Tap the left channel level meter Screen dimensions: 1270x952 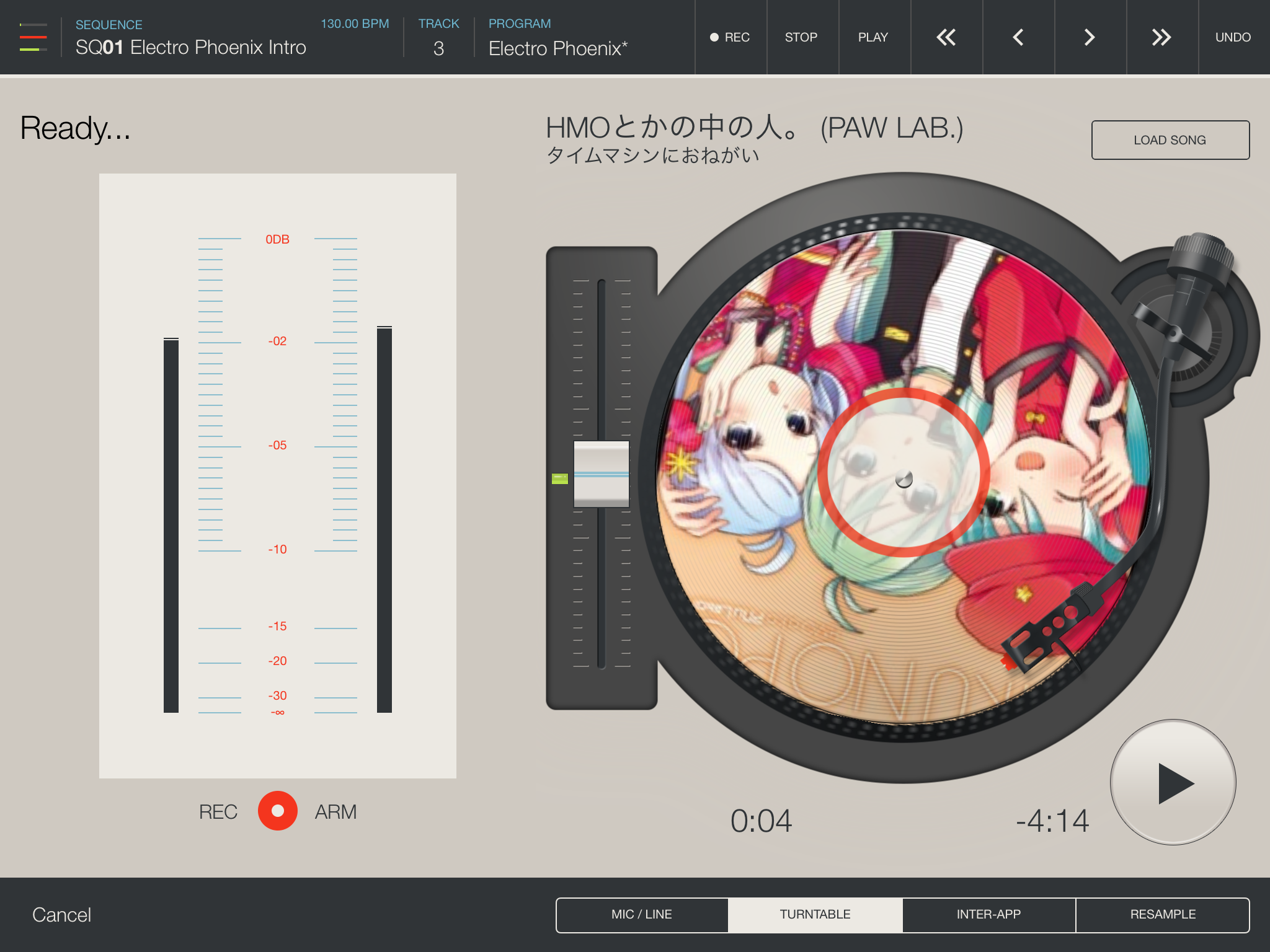171,525
